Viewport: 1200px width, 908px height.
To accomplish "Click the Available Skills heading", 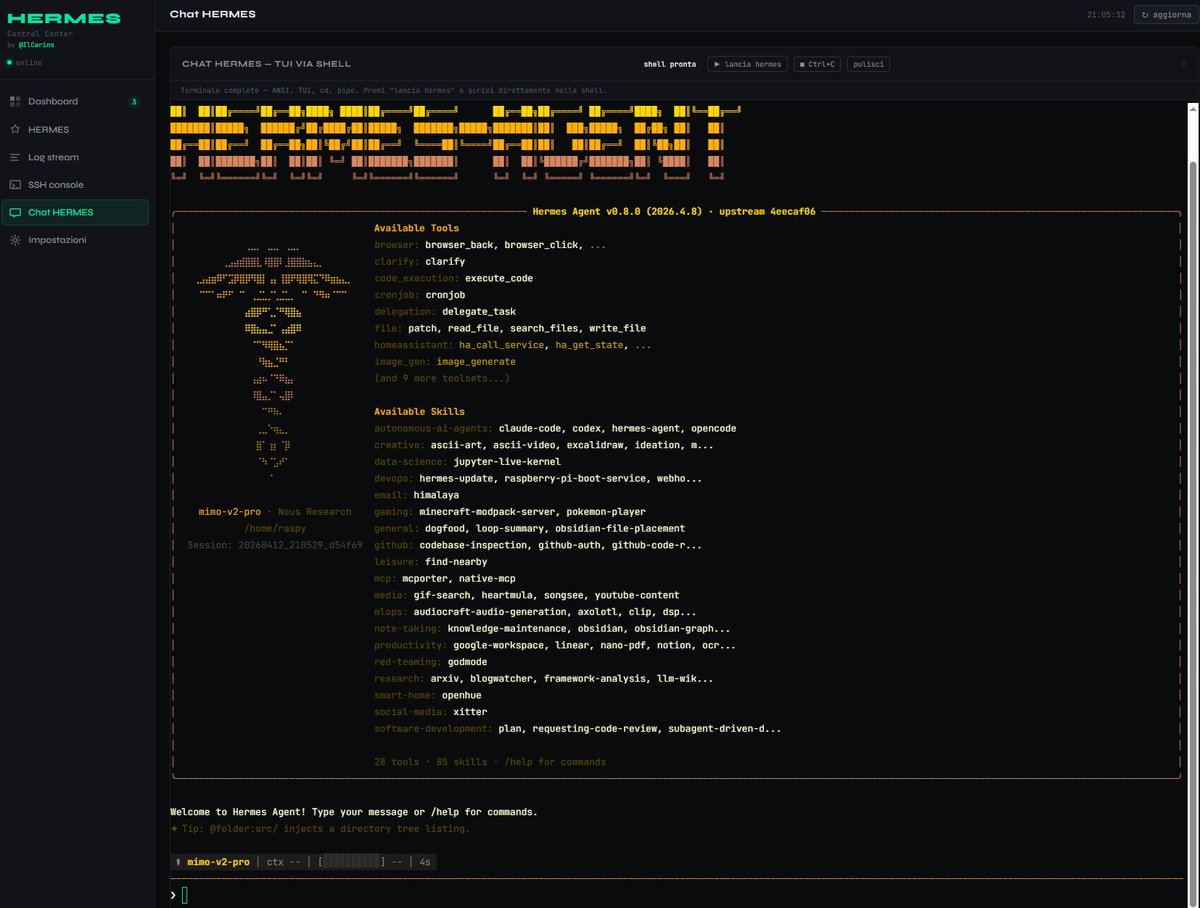I will (x=420, y=412).
